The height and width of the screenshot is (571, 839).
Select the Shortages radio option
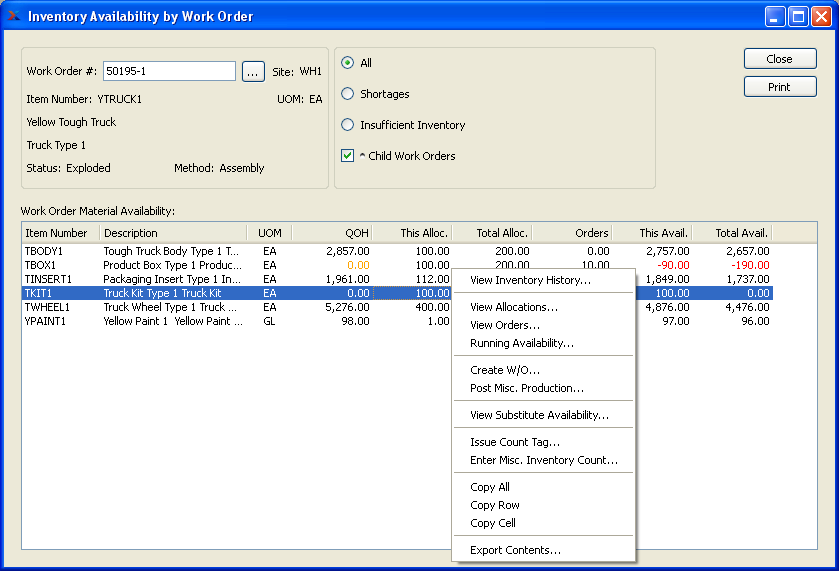348,94
